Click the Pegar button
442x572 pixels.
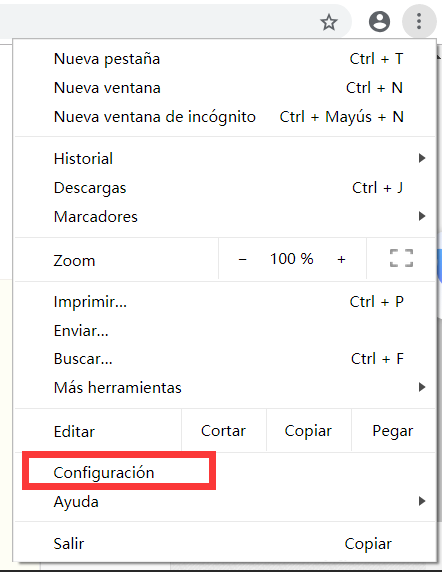click(393, 431)
